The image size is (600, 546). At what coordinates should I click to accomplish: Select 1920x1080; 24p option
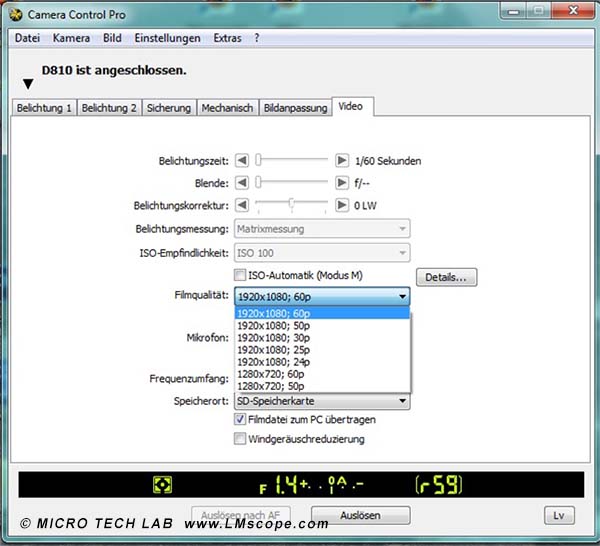coord(322,362)
